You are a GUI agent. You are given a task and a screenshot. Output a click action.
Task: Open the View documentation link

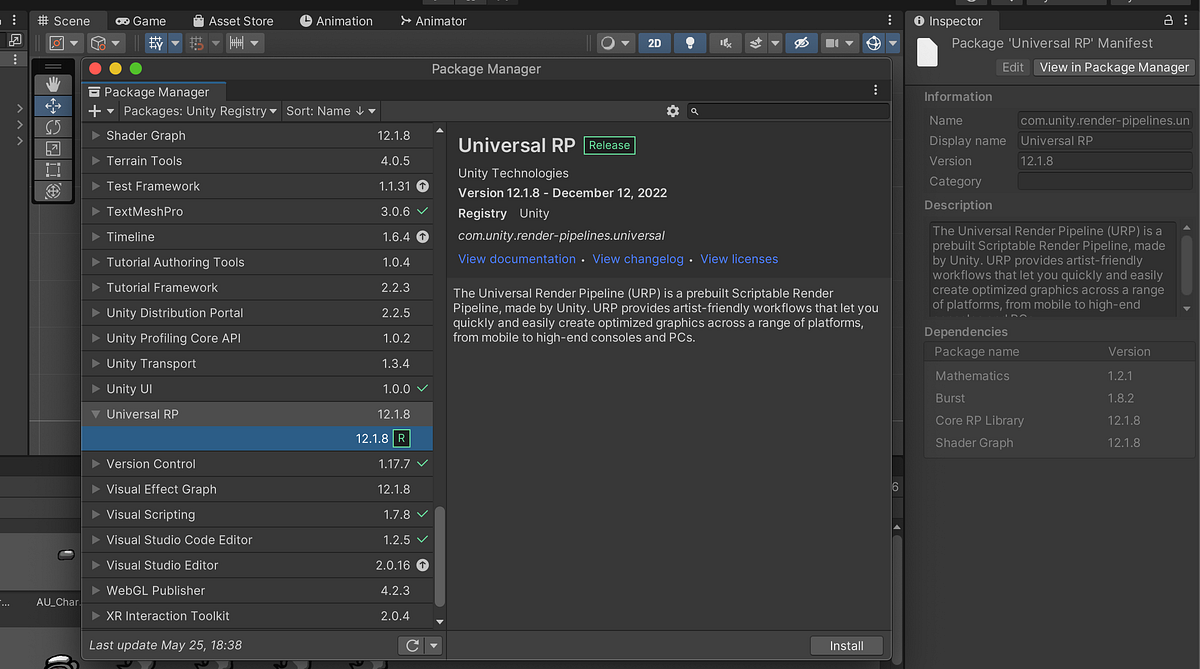click(x=516, y=258)
